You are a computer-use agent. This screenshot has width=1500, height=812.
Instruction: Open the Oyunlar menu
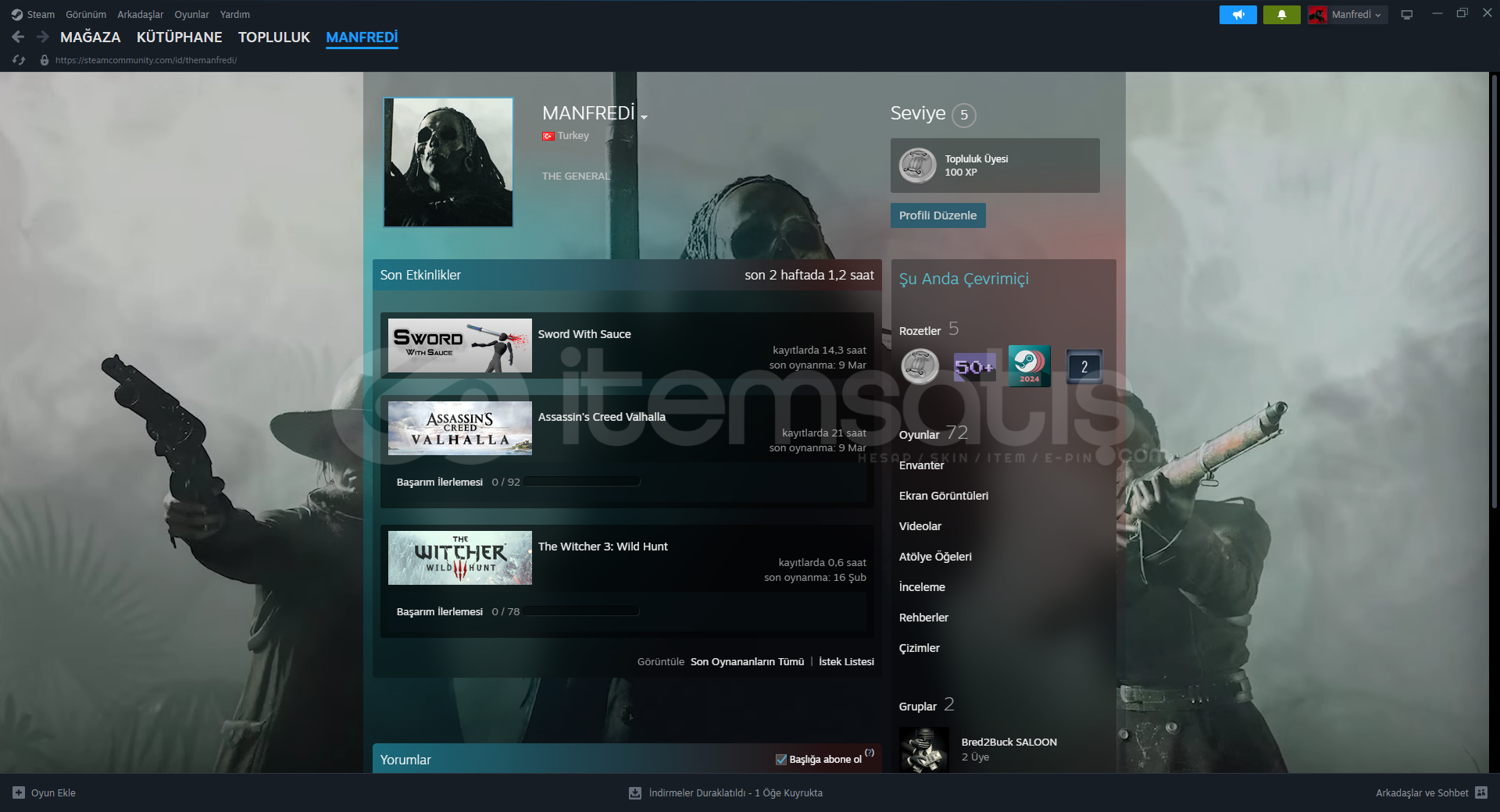pyautogui.click(x=191, y=14)
